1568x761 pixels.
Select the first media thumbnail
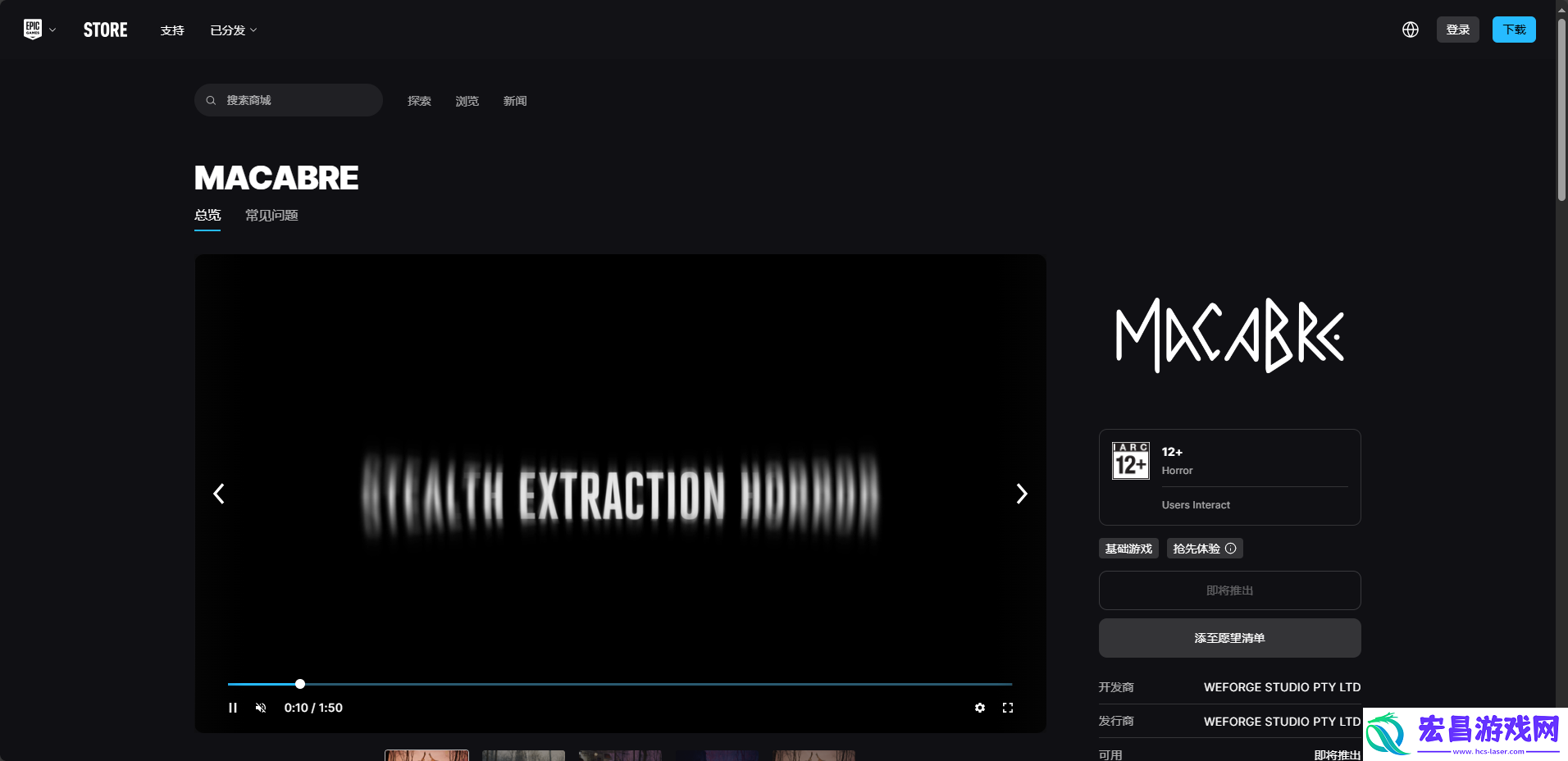tap(427, 755)
